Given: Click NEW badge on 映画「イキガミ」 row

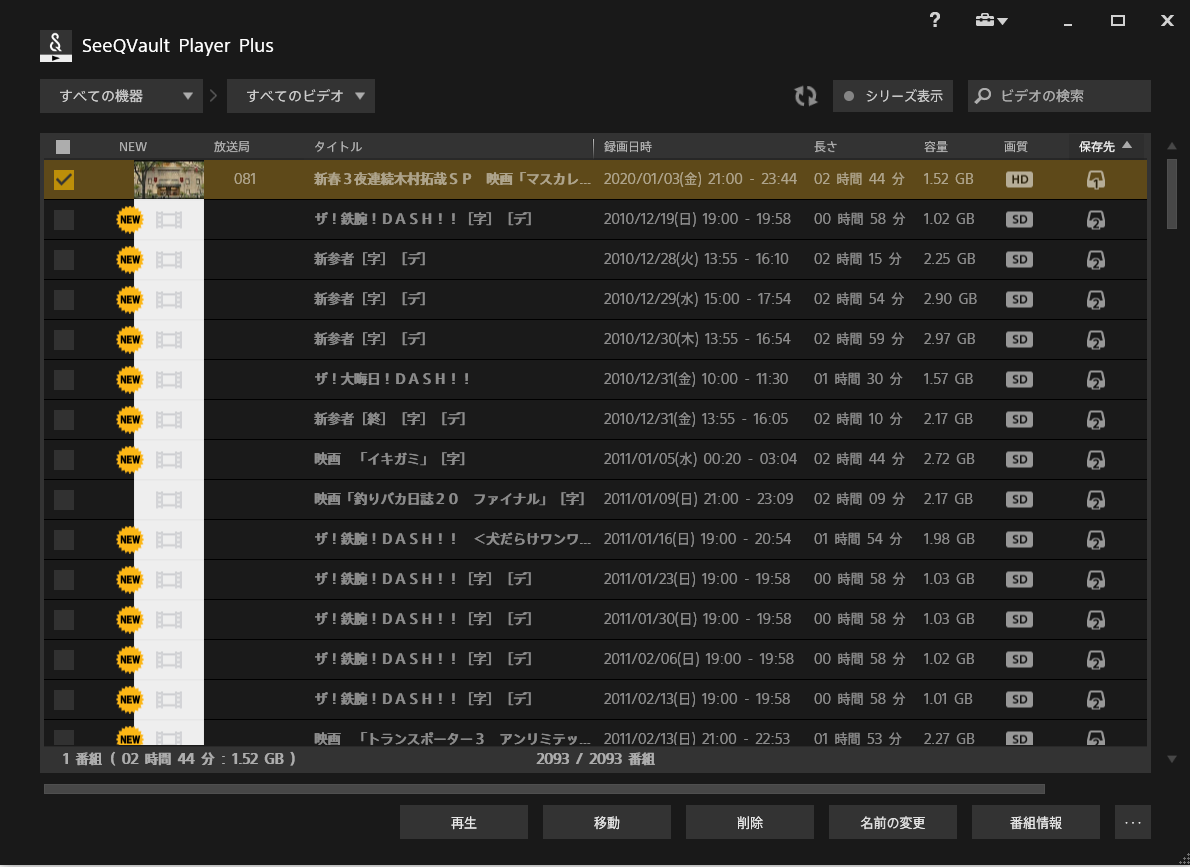Looking at the screenshot, I should coord(130,459).
